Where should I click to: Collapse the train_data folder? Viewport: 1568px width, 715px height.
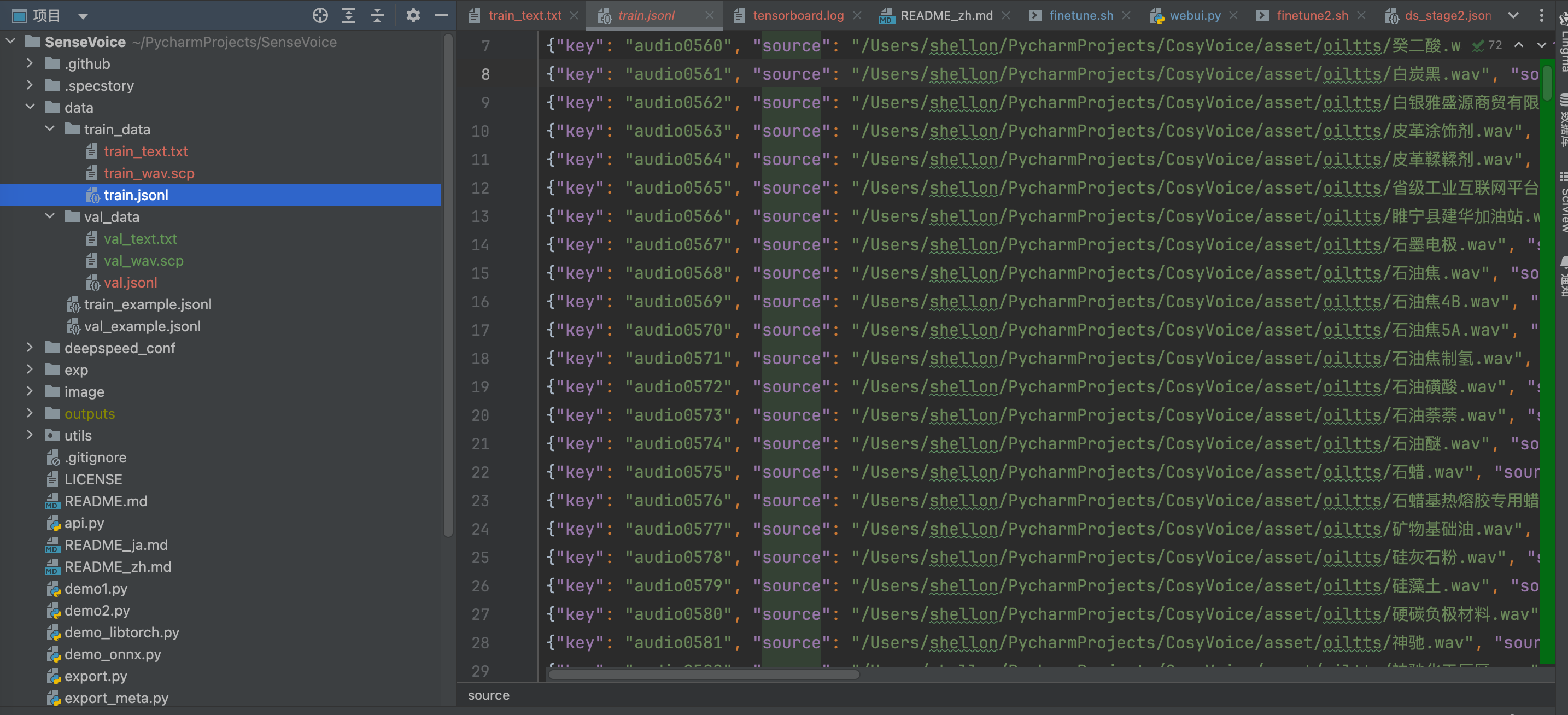(x=50, y=129)
